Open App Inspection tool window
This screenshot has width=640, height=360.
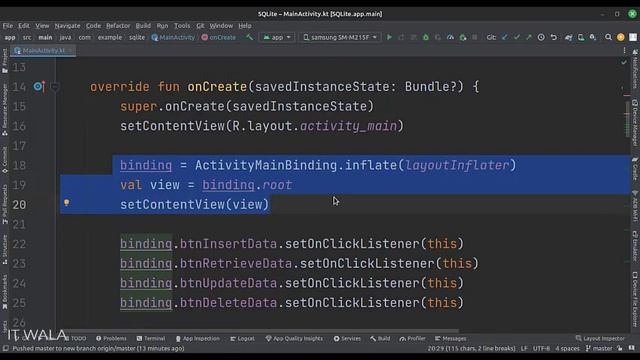(x=198, y=338)
